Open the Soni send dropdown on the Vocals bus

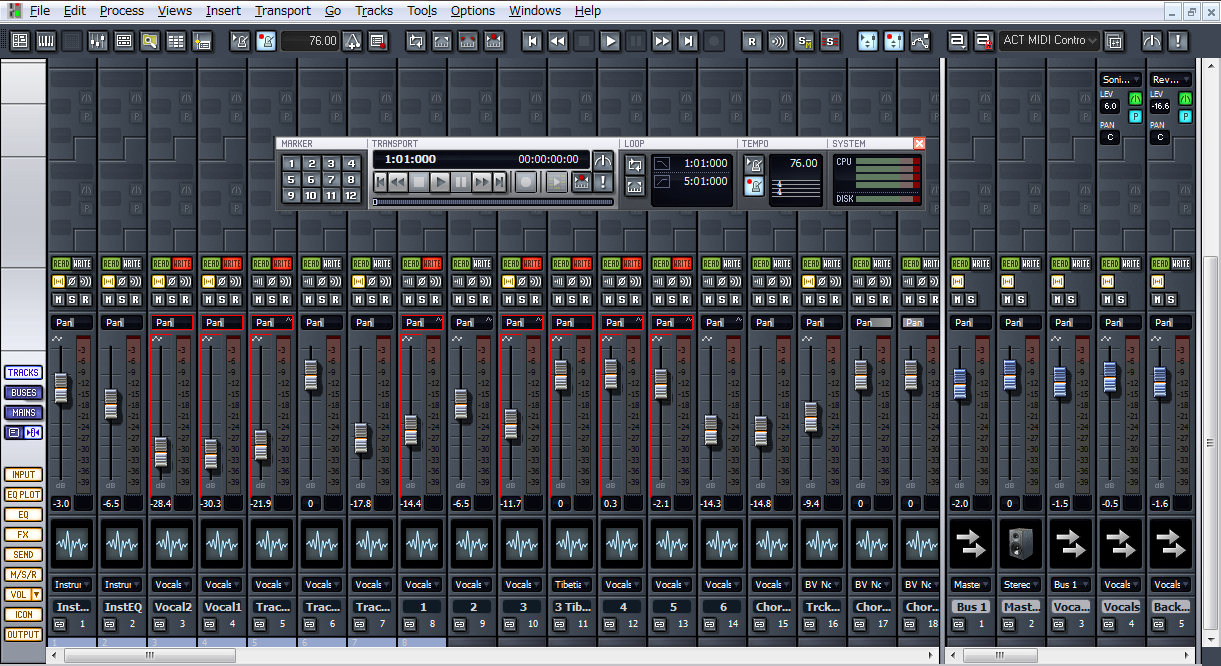click(x=1121, y=80)
